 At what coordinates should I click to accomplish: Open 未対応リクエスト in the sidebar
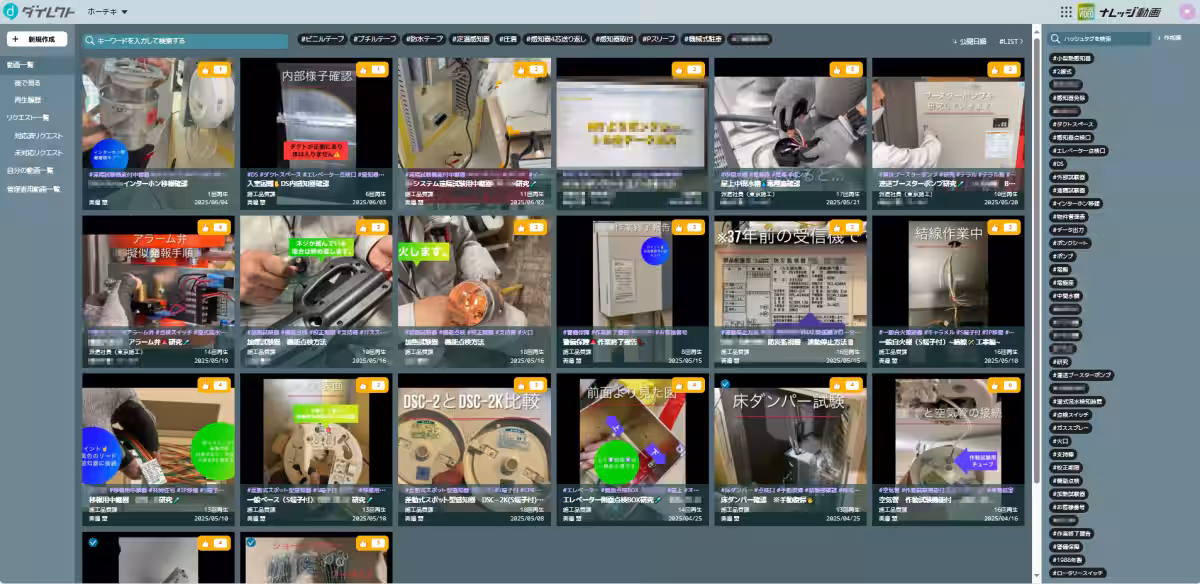38,152
